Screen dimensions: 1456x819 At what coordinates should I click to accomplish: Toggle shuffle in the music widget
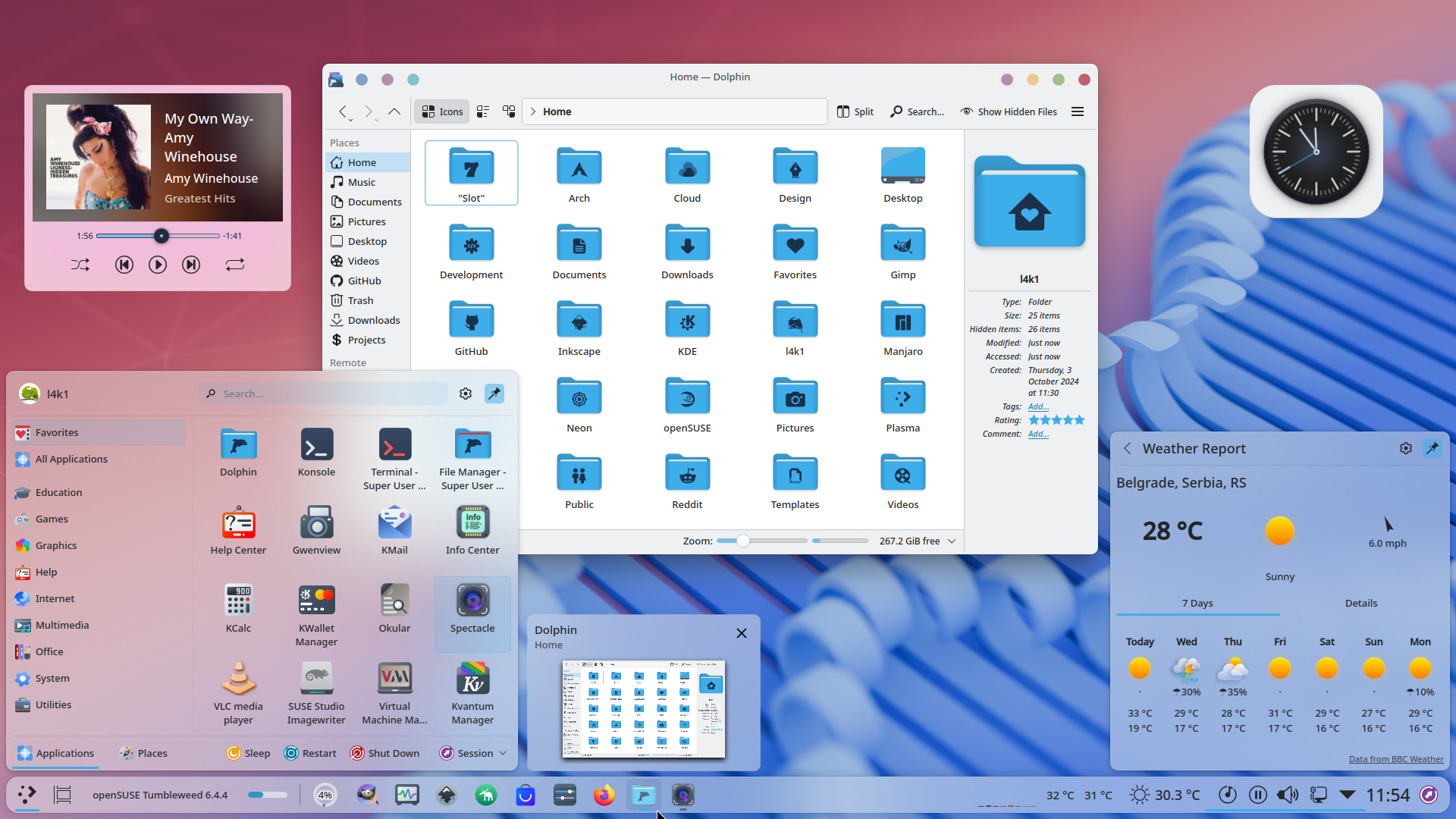point(80,265)
